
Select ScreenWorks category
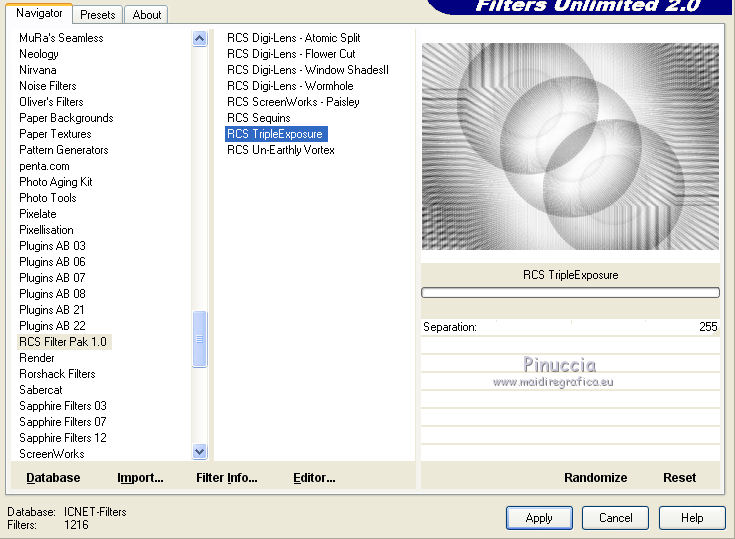(x=52, y=454)
